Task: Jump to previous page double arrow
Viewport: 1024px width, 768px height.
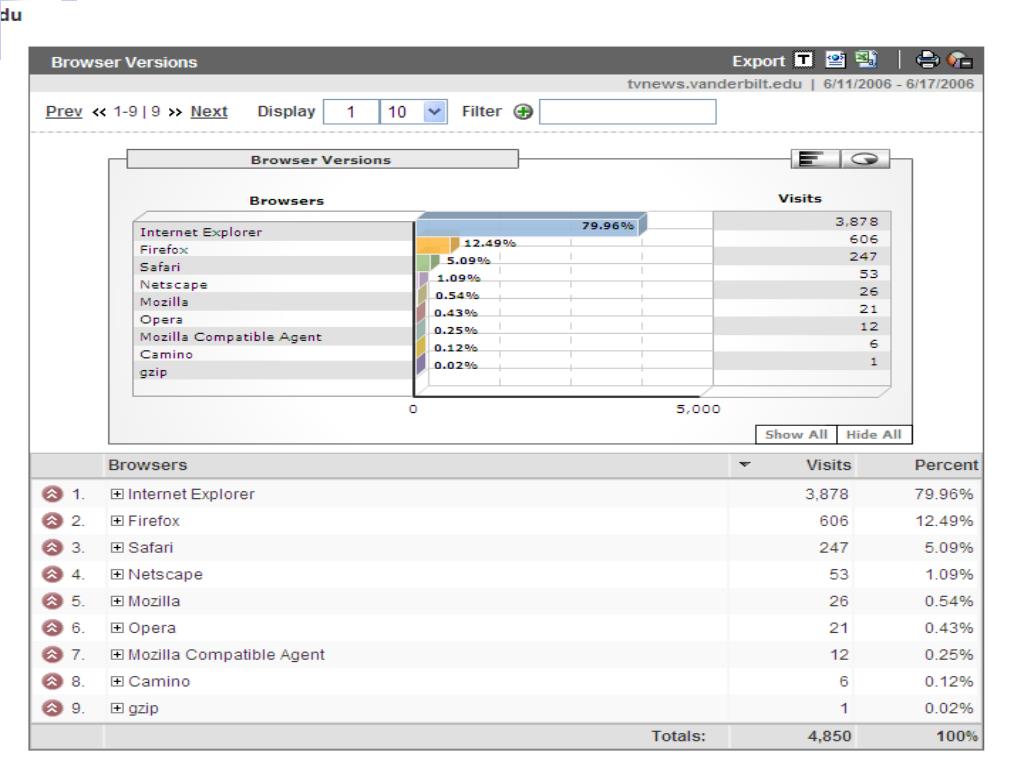Action: (x=99, y=112)
